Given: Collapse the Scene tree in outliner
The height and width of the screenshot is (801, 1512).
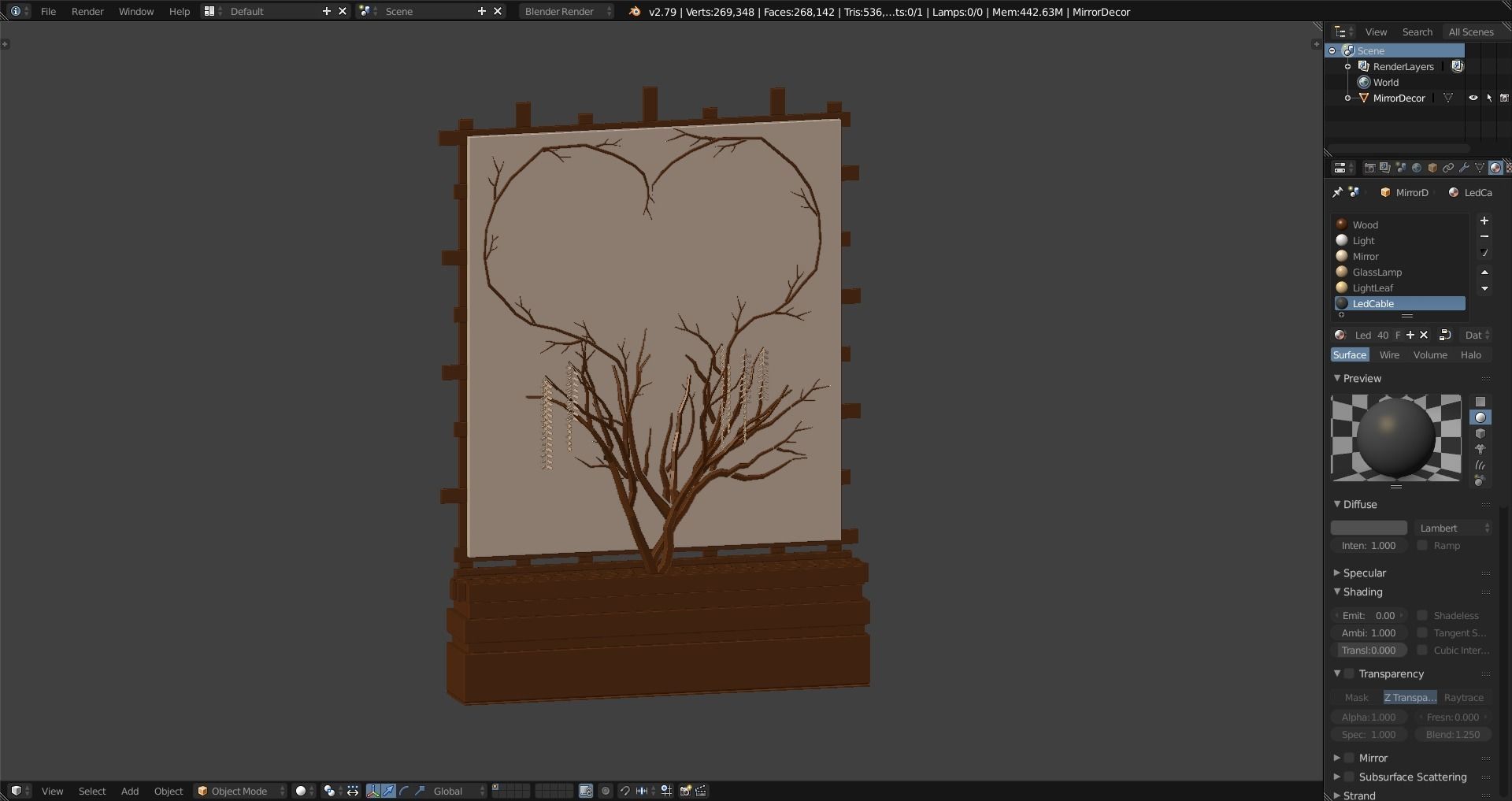Looking at the screenshot, I should pyautogui.click(x=1332, y=50).
